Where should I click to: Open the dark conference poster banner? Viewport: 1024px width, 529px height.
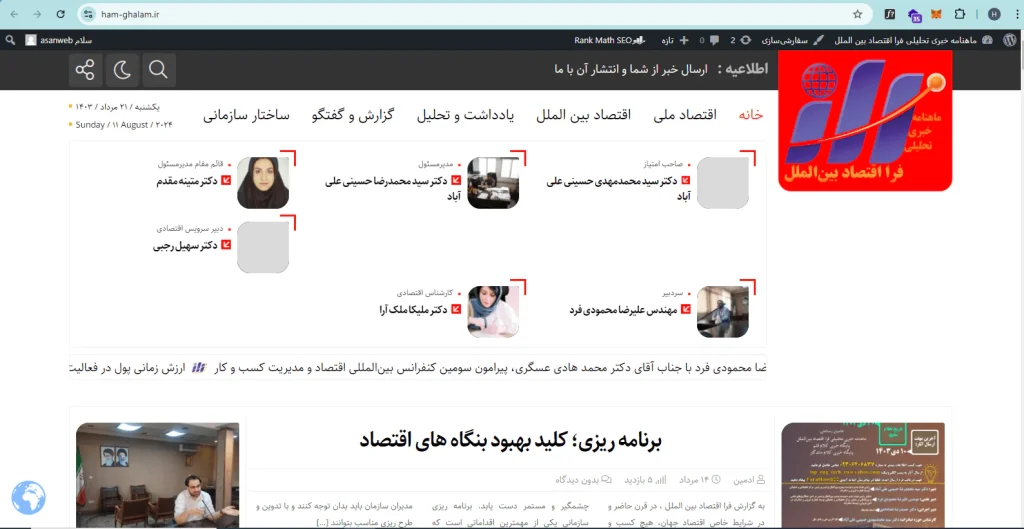pyautogui.click(x=863, y=475)
